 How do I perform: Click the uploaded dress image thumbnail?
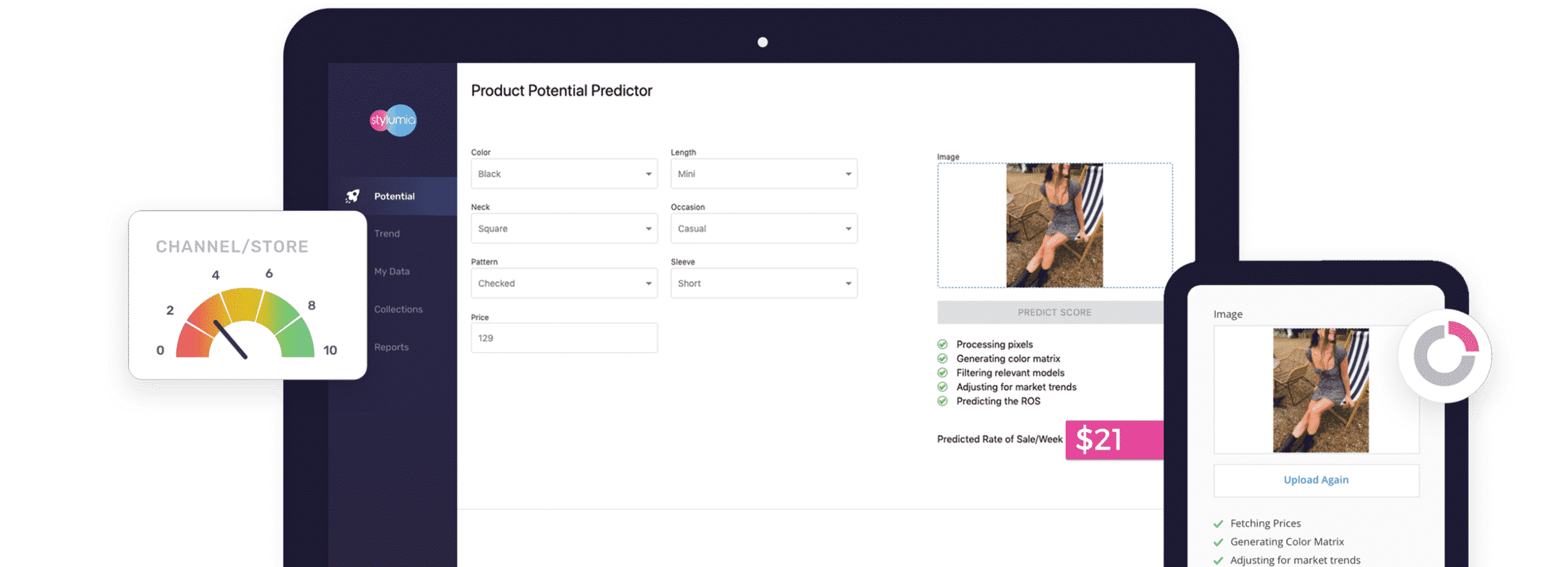(x=1054, y=225)
